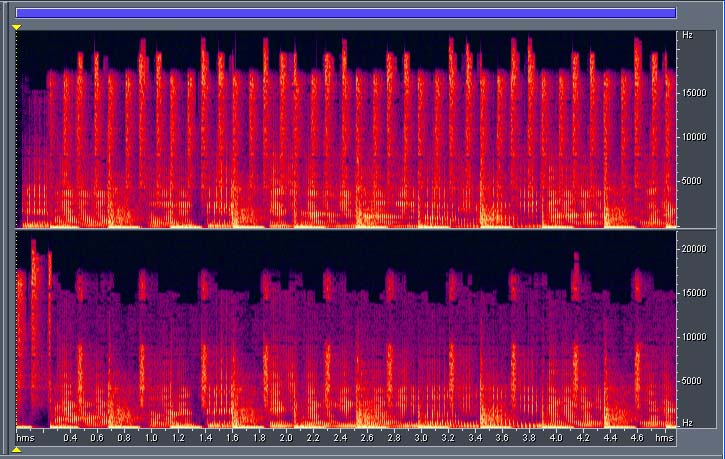Click 5000 on the upper channel frequency ruler
The height and width of the screenshot is (459, 725).
pos(692,181)
